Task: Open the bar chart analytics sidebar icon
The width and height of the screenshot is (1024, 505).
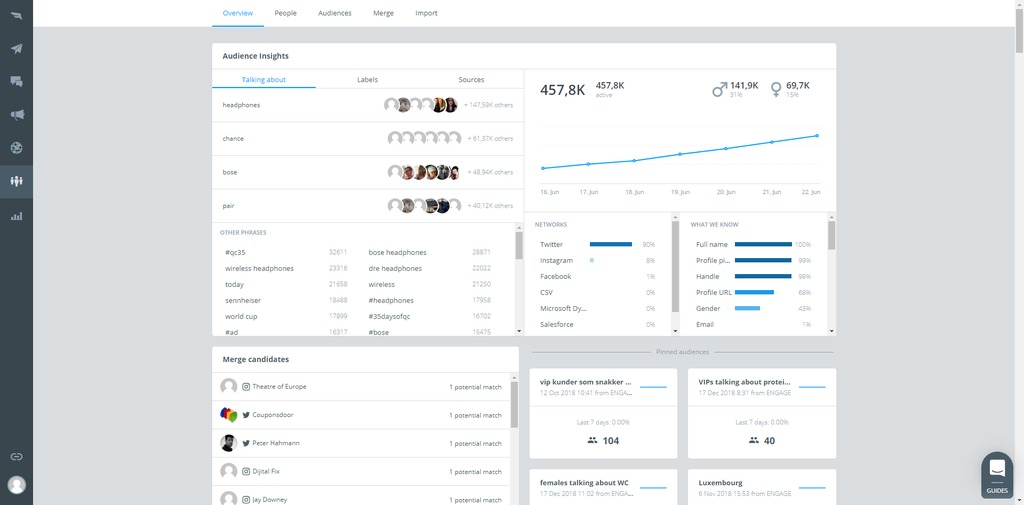Action: tap(16, 215)
